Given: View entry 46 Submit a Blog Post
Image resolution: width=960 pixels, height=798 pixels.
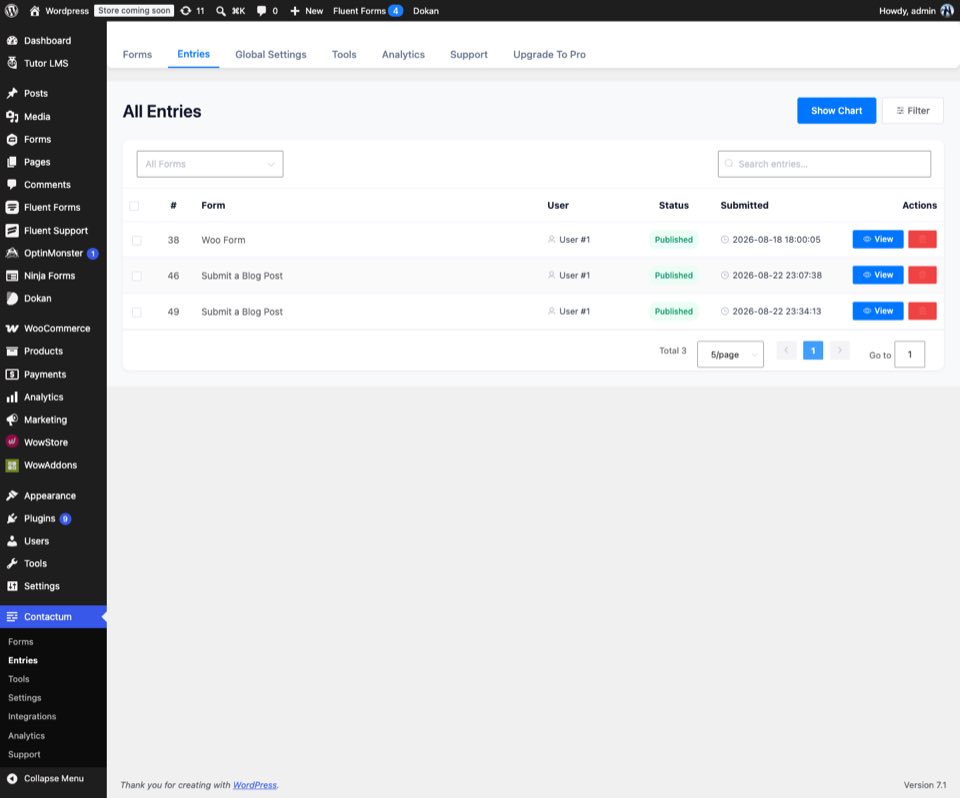Looking at the screenshot, I should tap(878, 275).
